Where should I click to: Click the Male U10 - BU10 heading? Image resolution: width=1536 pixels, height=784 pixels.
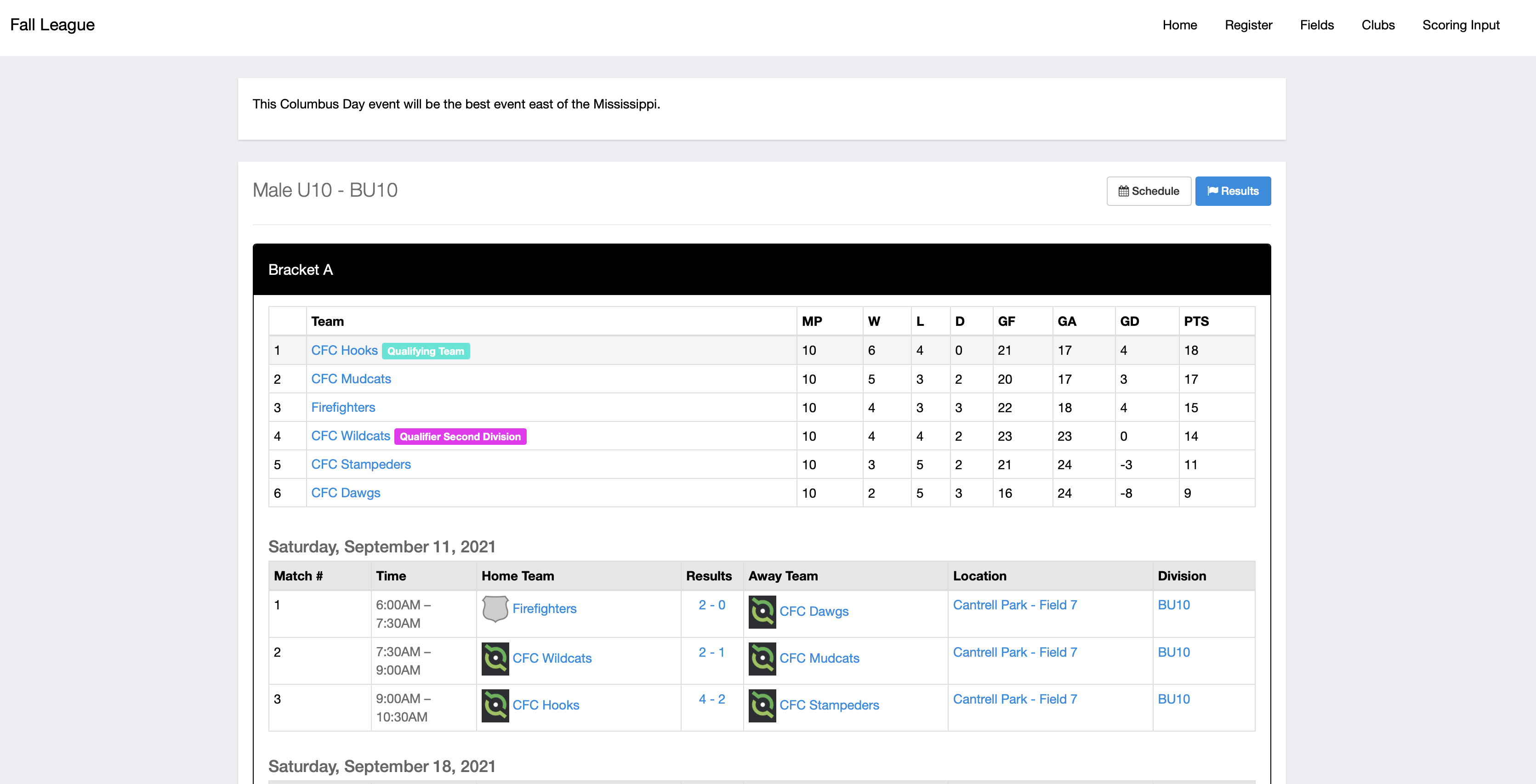coord(325,190)
